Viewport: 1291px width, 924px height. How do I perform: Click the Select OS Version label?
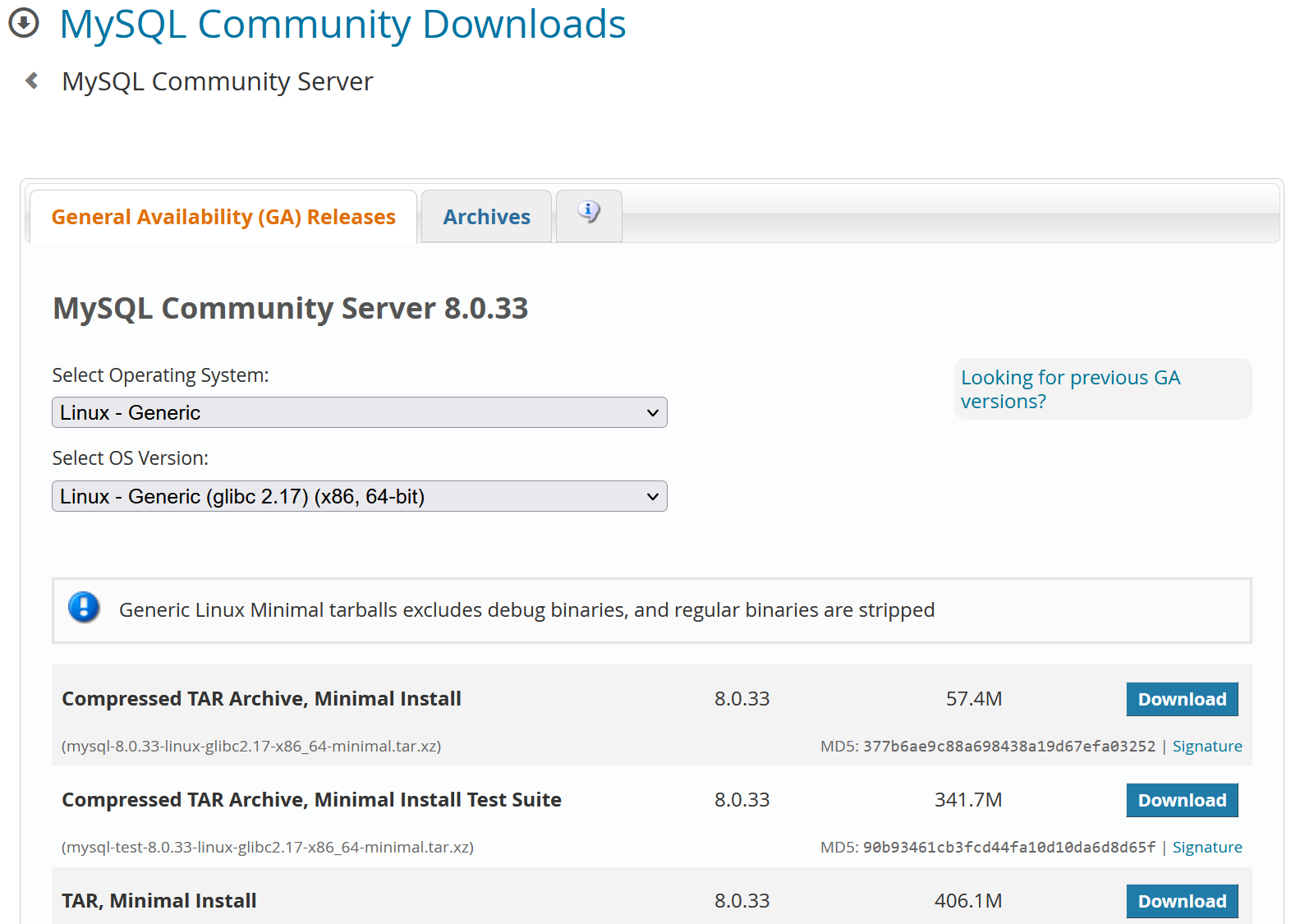click(131, 458)
